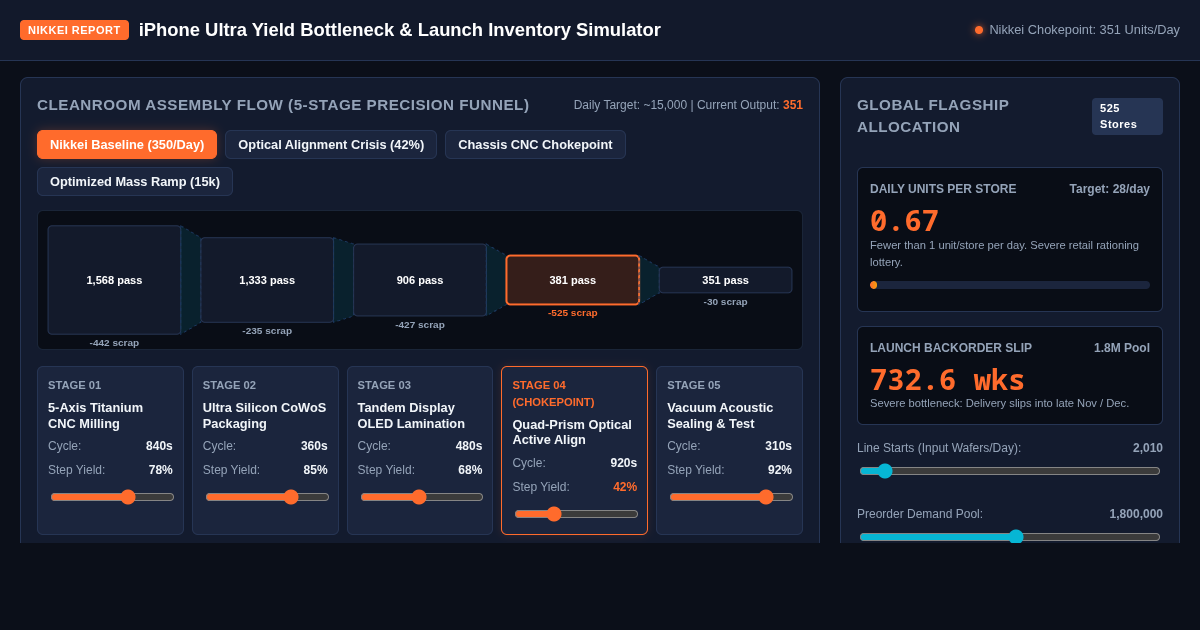This screenshot has width=1200, height=630.
Task: Click the 525 Stores badge
Action: tap(1127, 116)
